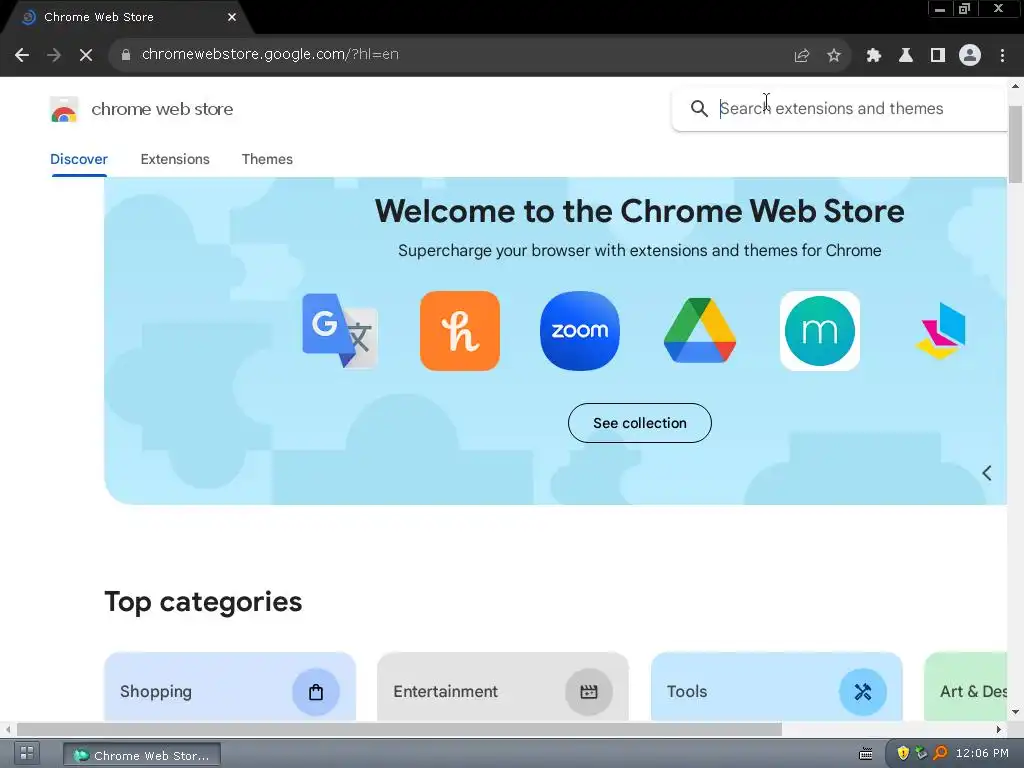The image size is (1024, 768).
Task: Click the network tray icon
Action: click(921, 753)
